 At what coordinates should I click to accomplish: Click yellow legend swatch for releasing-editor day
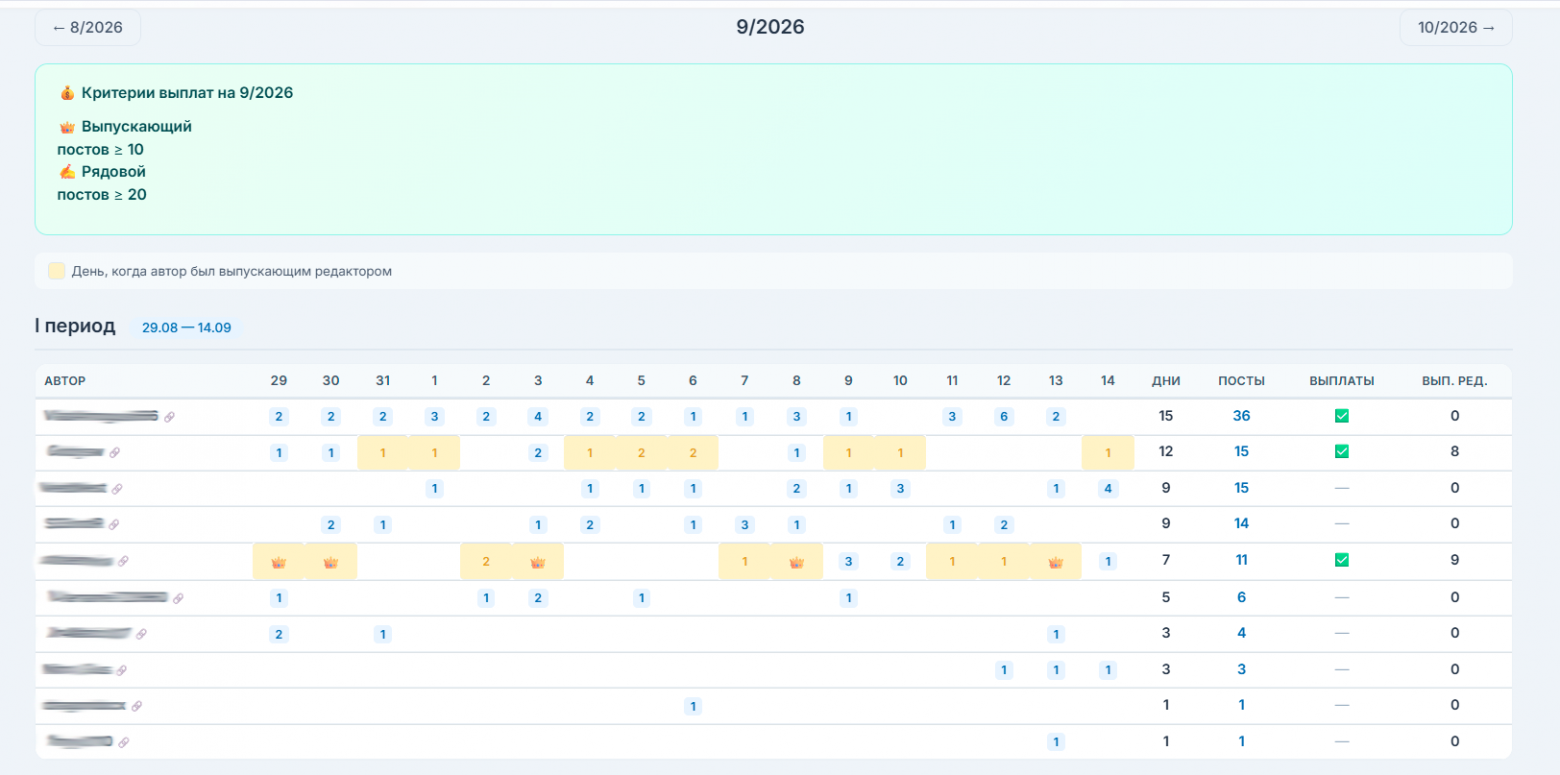57,271
